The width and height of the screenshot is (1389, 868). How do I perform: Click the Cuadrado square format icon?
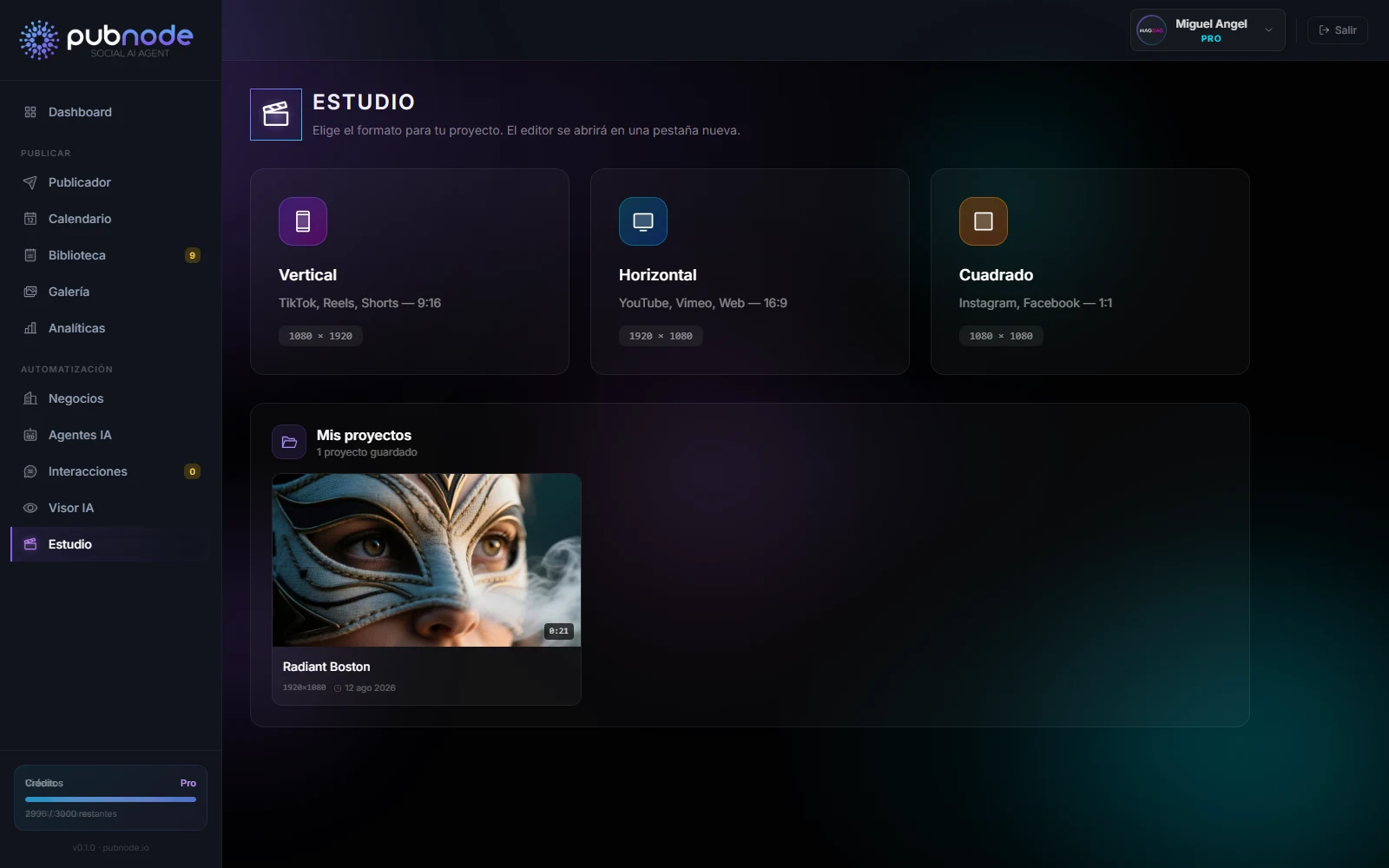(x=984, y=221)
